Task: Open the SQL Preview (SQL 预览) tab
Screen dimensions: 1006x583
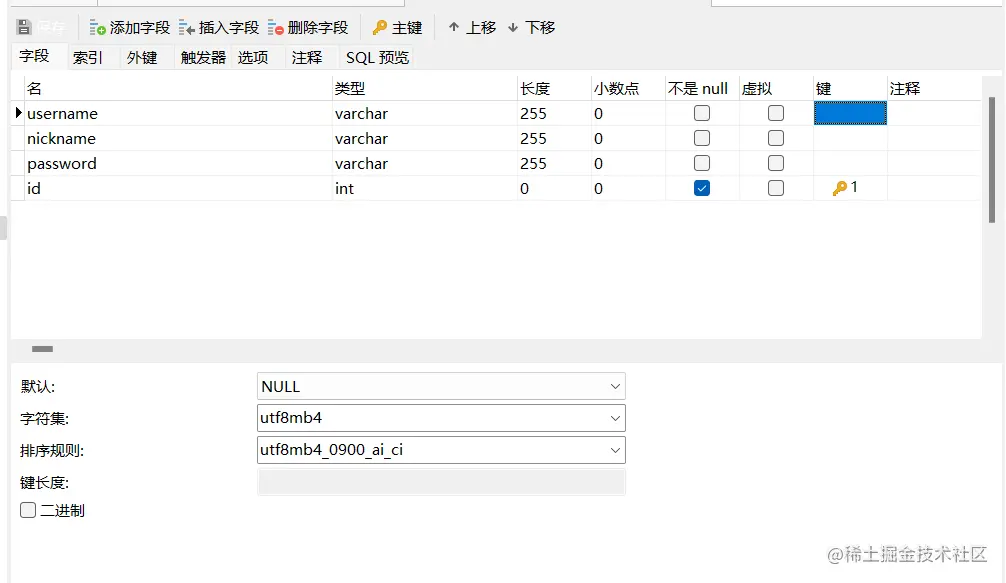Action: pyautogui.click(x=377, y=58)
